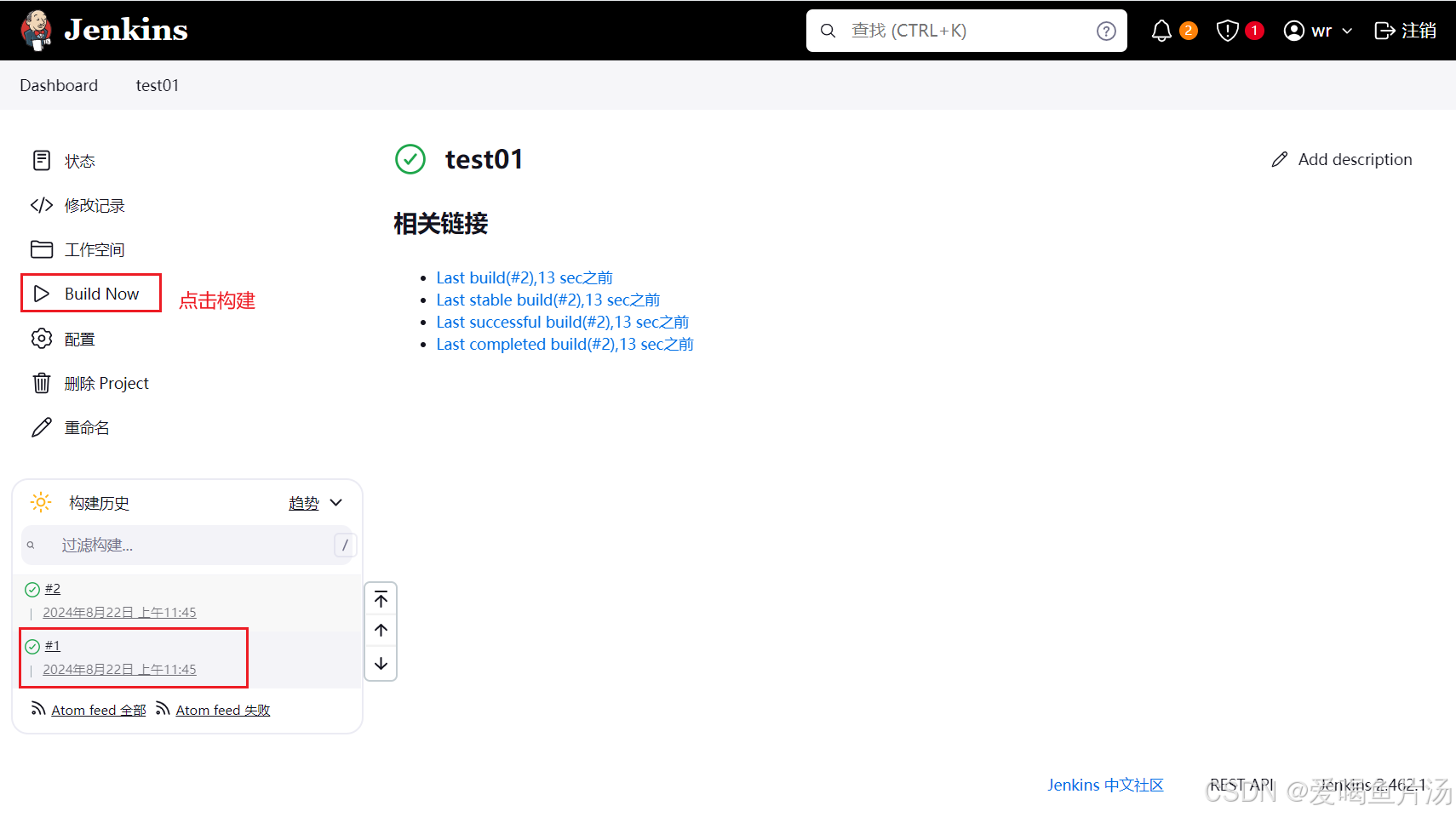The image size is (1456, 817).
Task: Click the delete project trash icon
Action: 42,383
